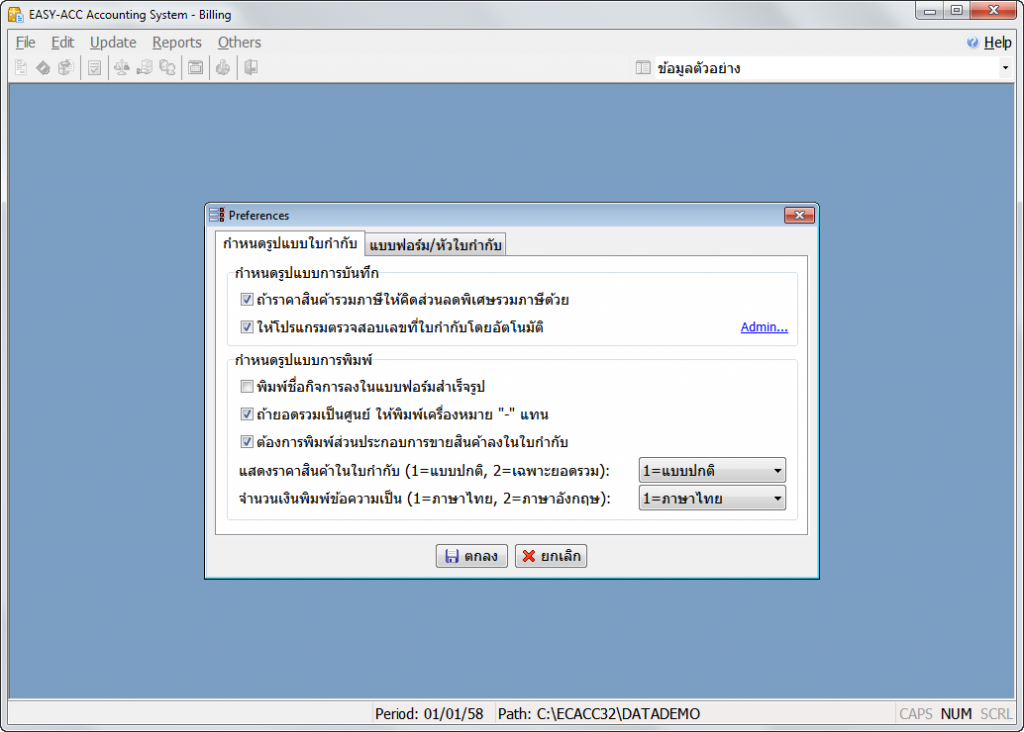Click the blue Help question mark icon
The width and height of the screenshot is (1024, 732).
point(972,43)
